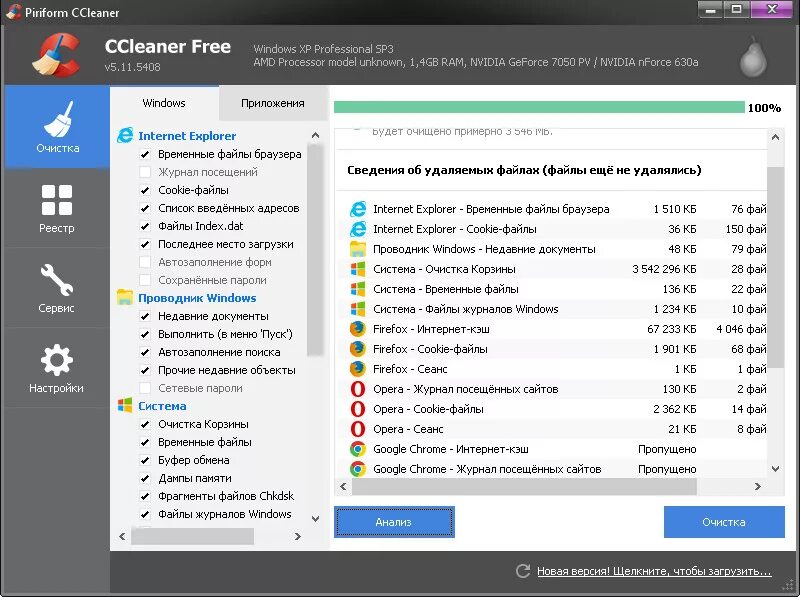Viewport: 800px width, 597px height.
Task: Click the pear icon in the header
Action: 754,57
